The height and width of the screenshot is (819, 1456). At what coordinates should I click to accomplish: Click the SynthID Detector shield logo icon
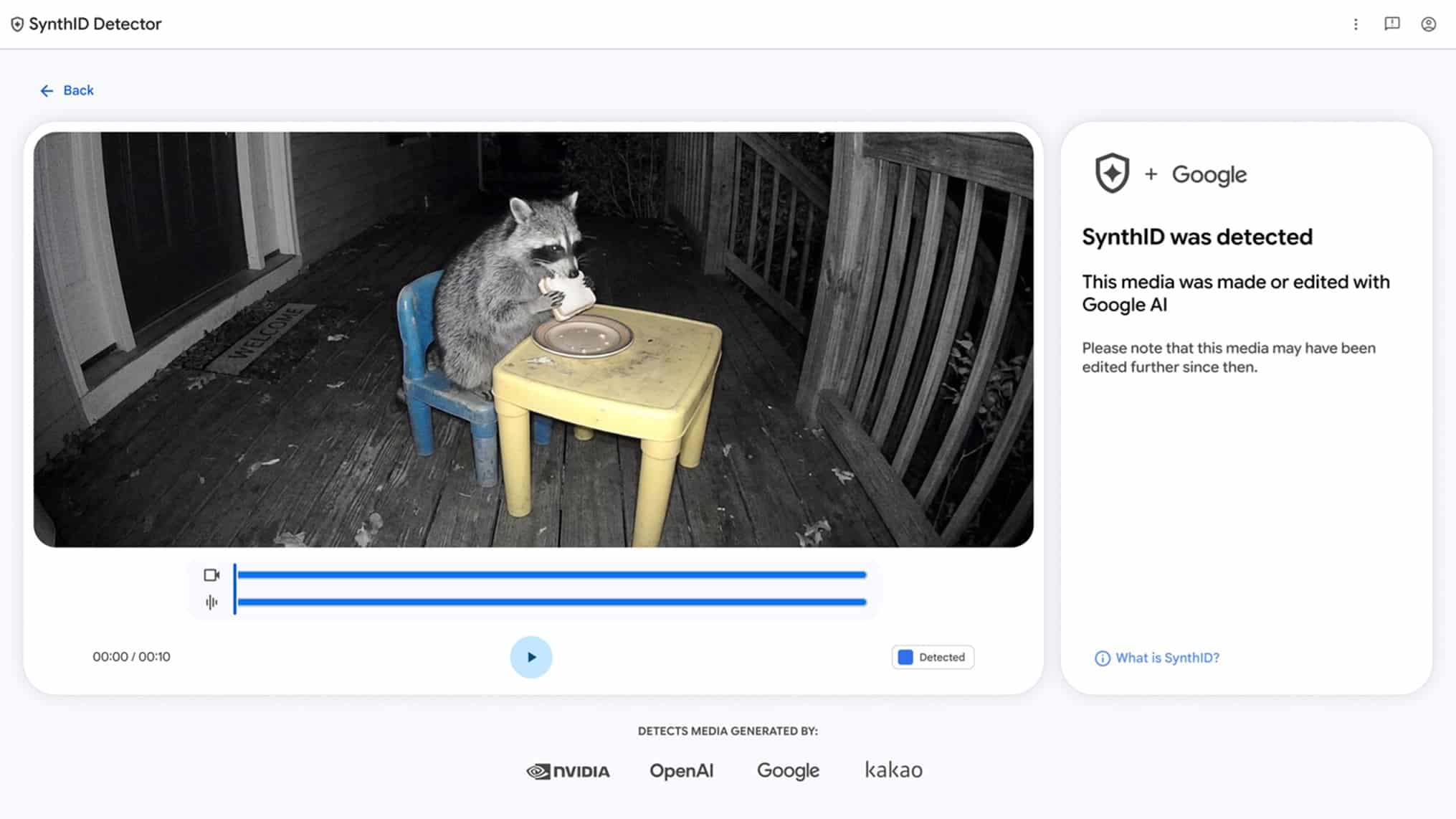(x=17, y=24)
